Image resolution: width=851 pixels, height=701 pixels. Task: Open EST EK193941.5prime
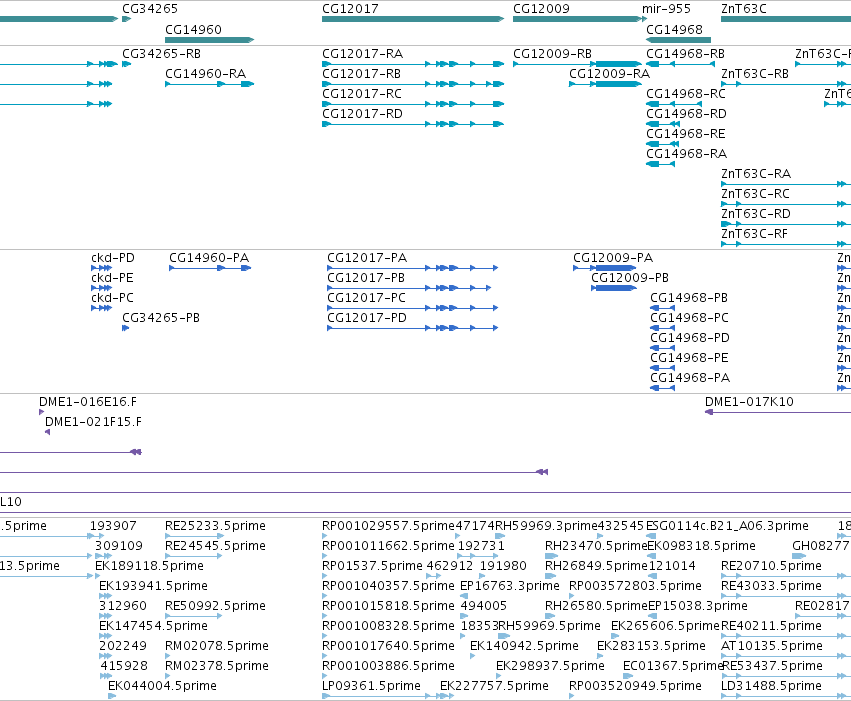click(x=153, y=586)
